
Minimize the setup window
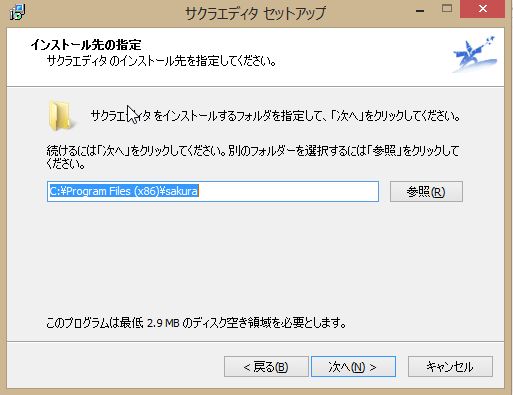pos(420,10)
